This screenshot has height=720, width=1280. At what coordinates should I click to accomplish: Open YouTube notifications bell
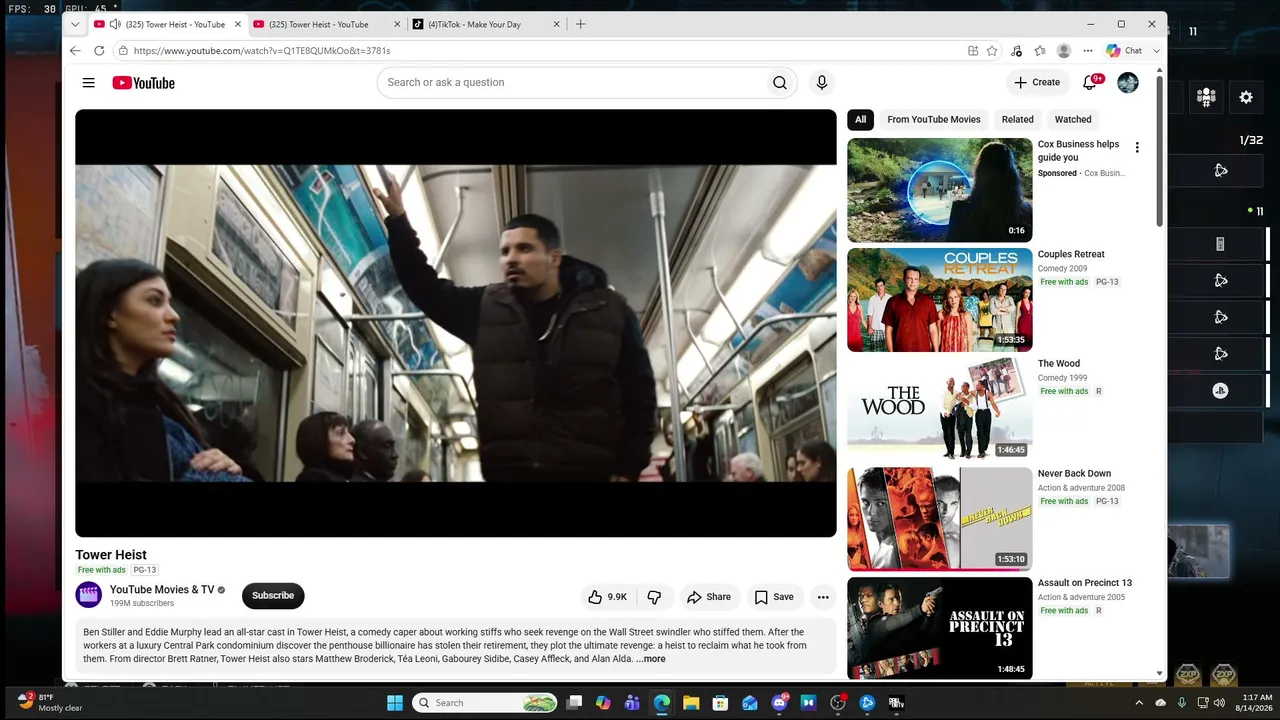click(1090, 83)
